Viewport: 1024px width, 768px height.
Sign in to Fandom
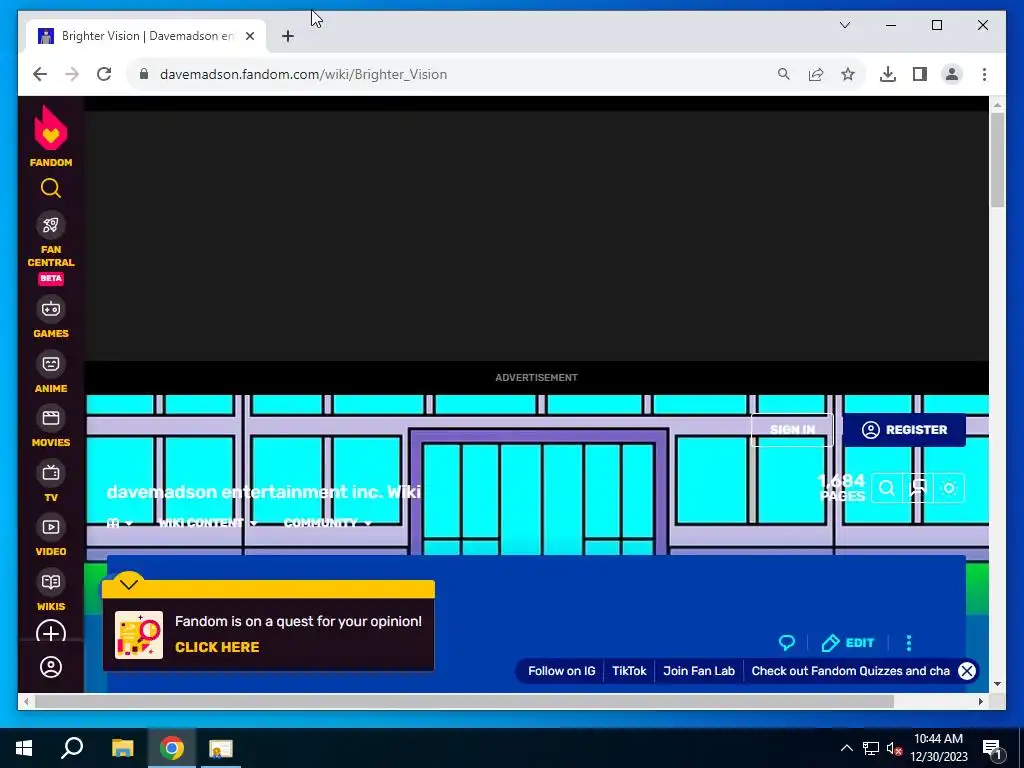[x=792, y=430]
